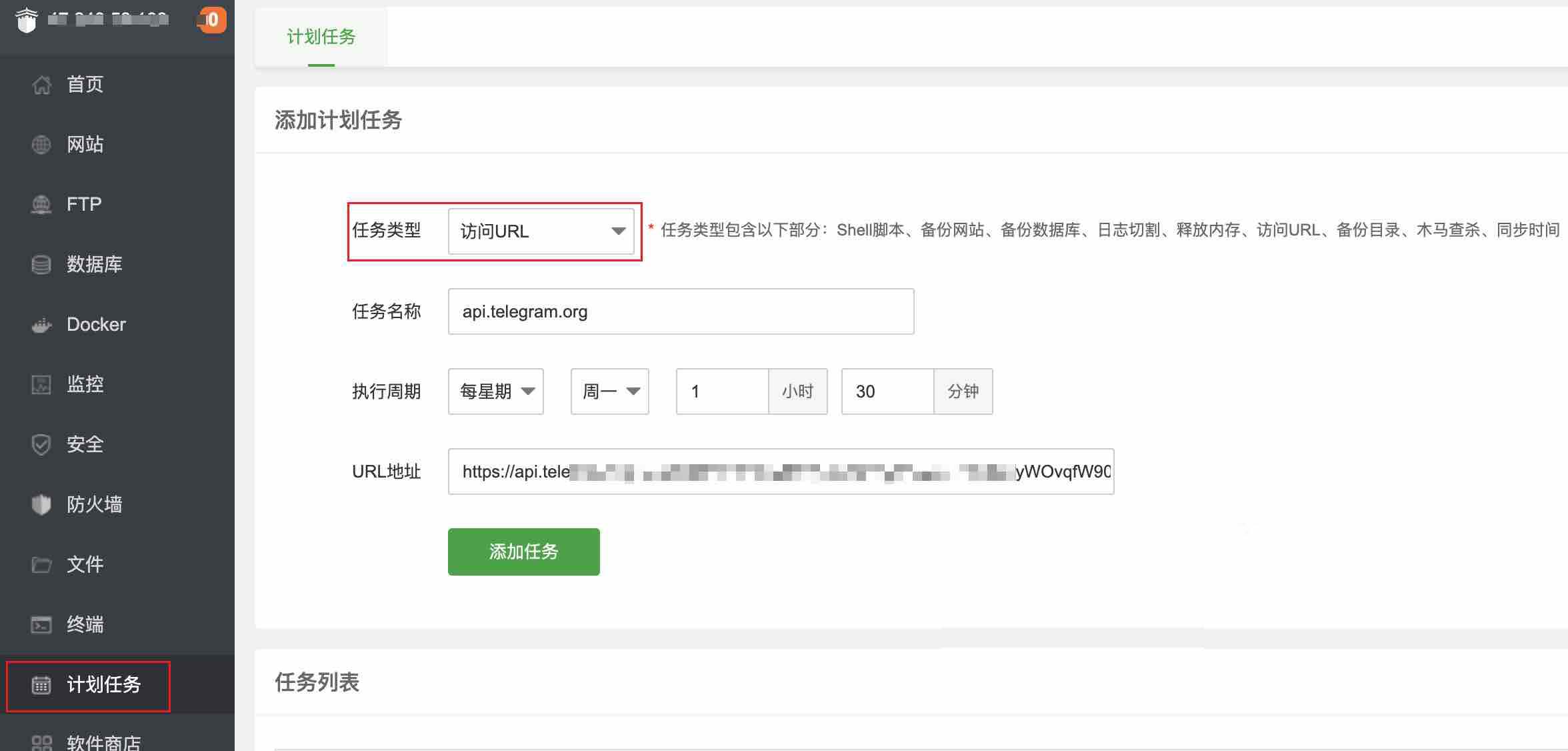
Task: Click the 分钟 unit label
Action: (x=963, y=392)
